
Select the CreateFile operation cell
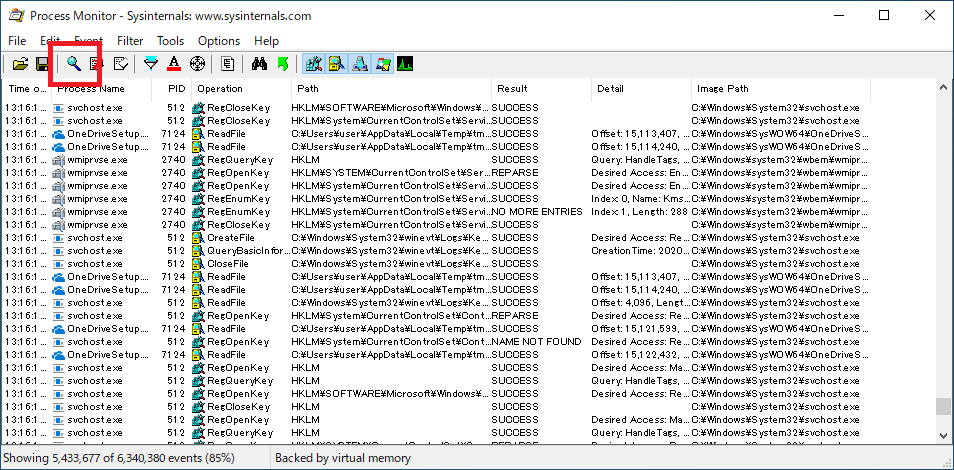tap(231, 238)
